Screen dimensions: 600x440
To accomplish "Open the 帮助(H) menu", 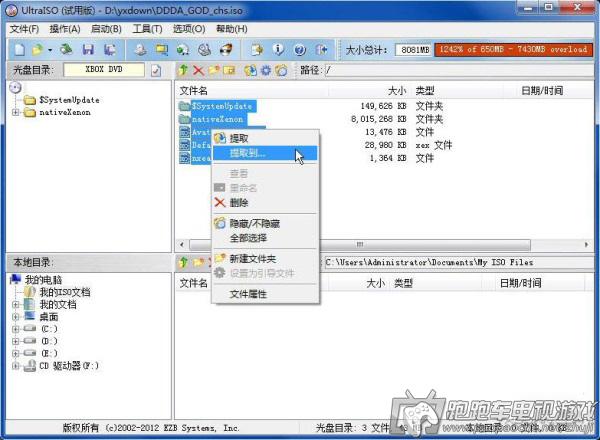I will pyautogui.click(x=232, y=29).
